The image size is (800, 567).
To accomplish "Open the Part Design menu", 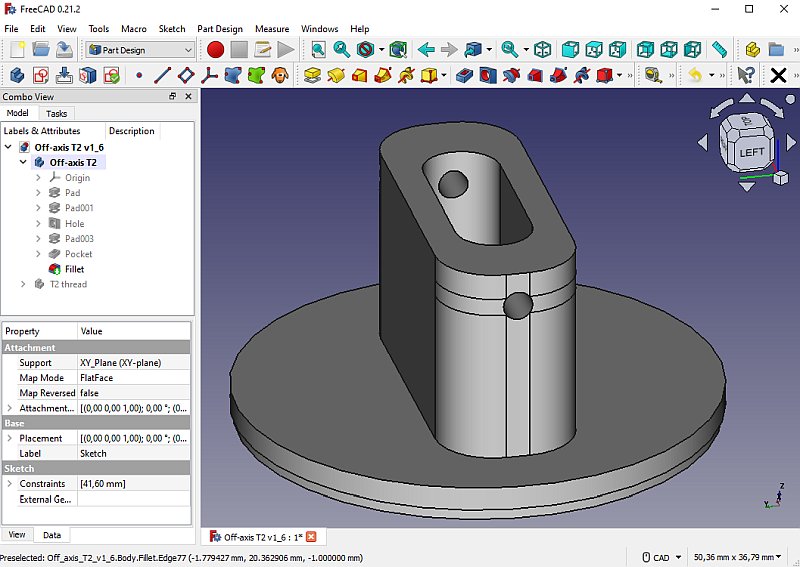I will coord(220,29).
